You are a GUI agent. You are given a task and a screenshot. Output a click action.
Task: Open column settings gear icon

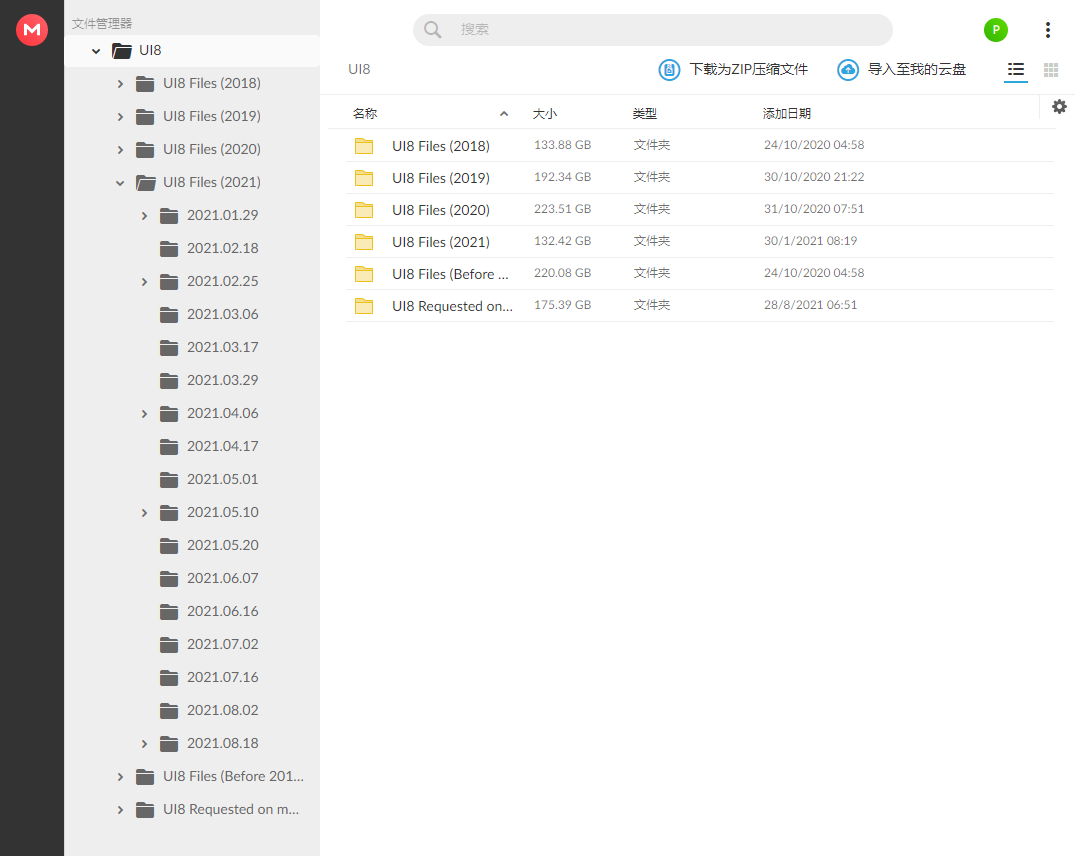[x=1059, y=106]
